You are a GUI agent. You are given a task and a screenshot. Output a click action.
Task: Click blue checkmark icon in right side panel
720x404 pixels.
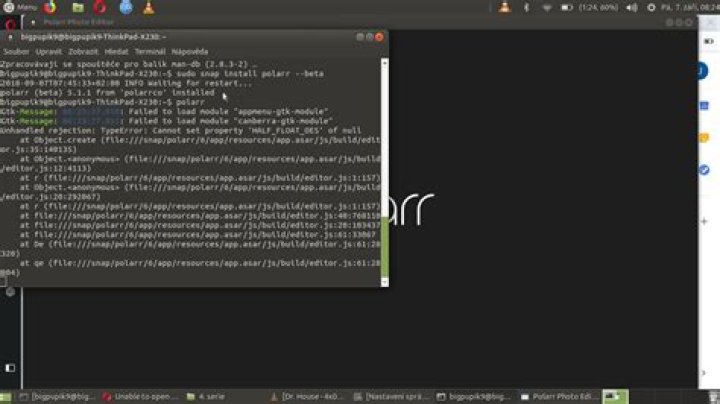point(704,170)
